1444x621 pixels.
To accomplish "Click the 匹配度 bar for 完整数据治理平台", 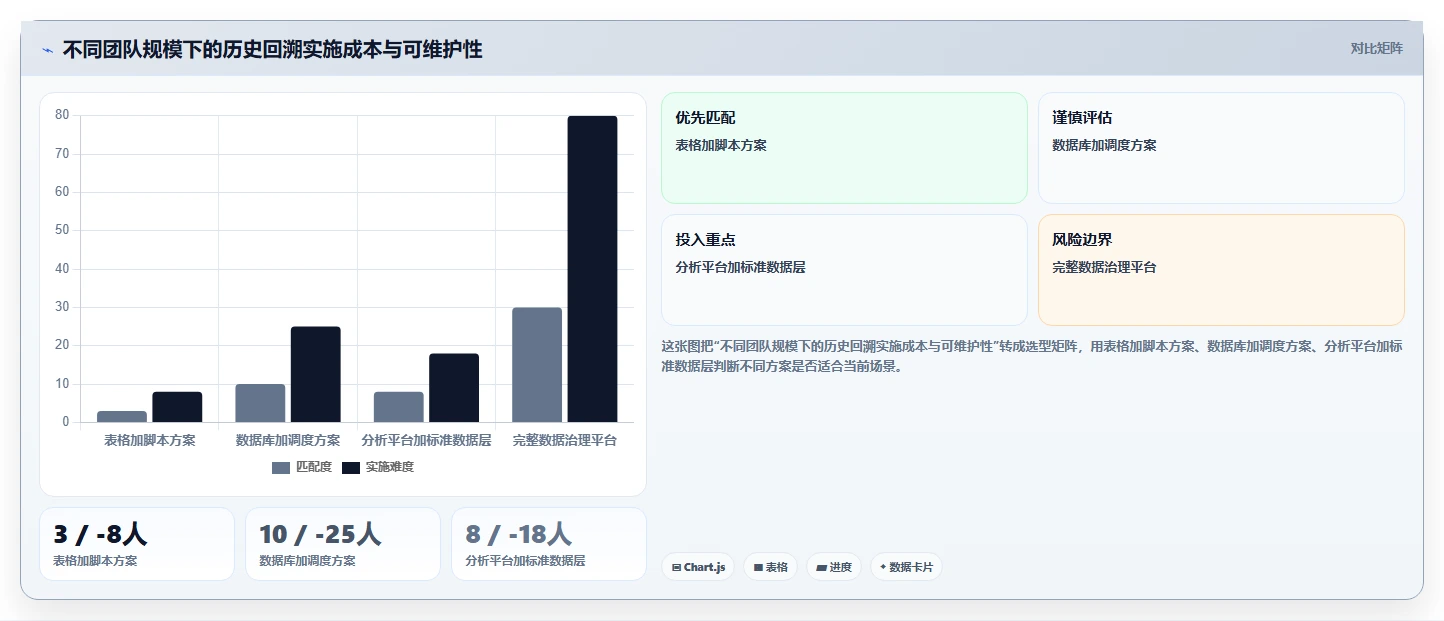I will pyautogui.click(x=537, y=365).
